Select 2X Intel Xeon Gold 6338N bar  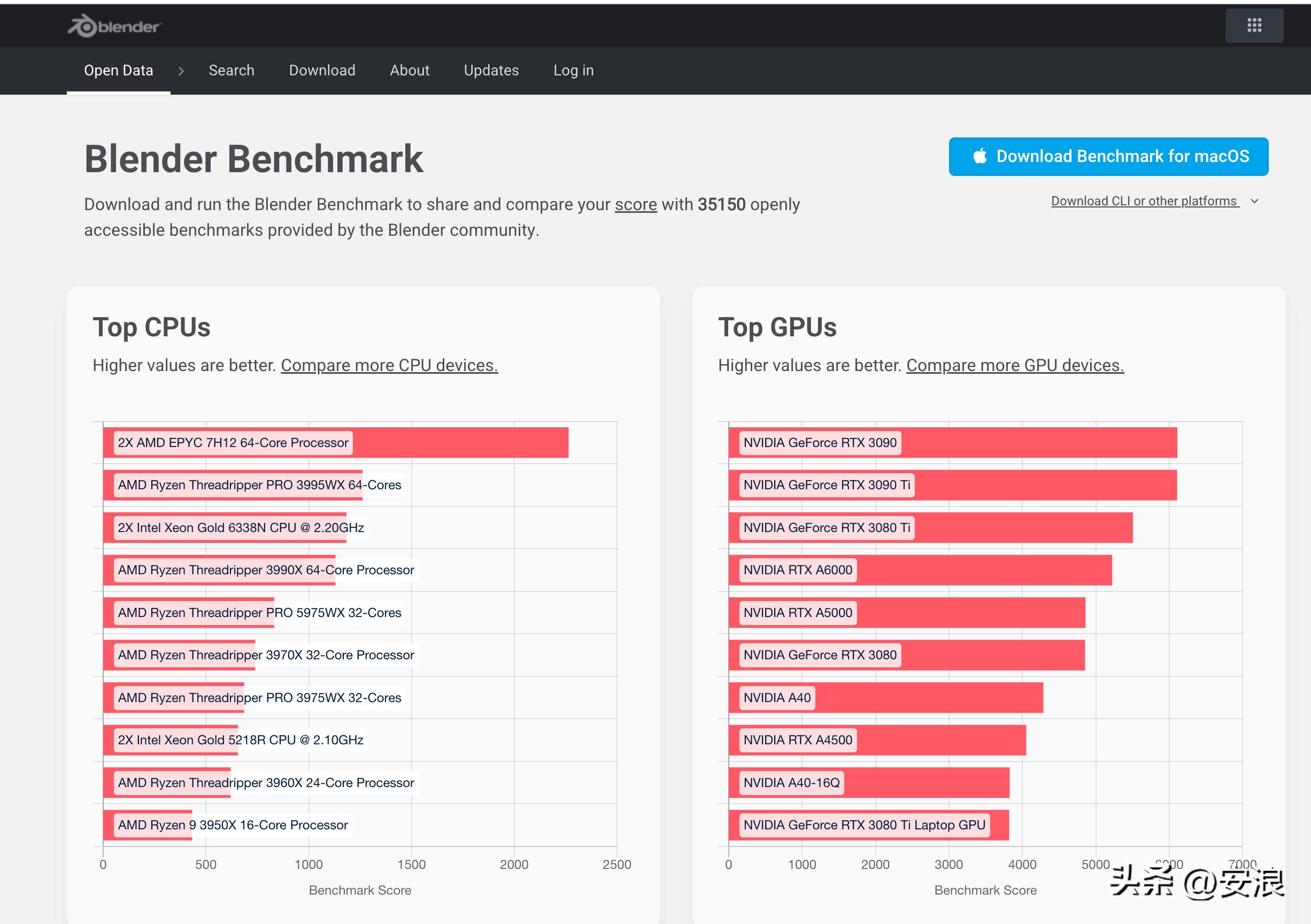click(225, 528)
